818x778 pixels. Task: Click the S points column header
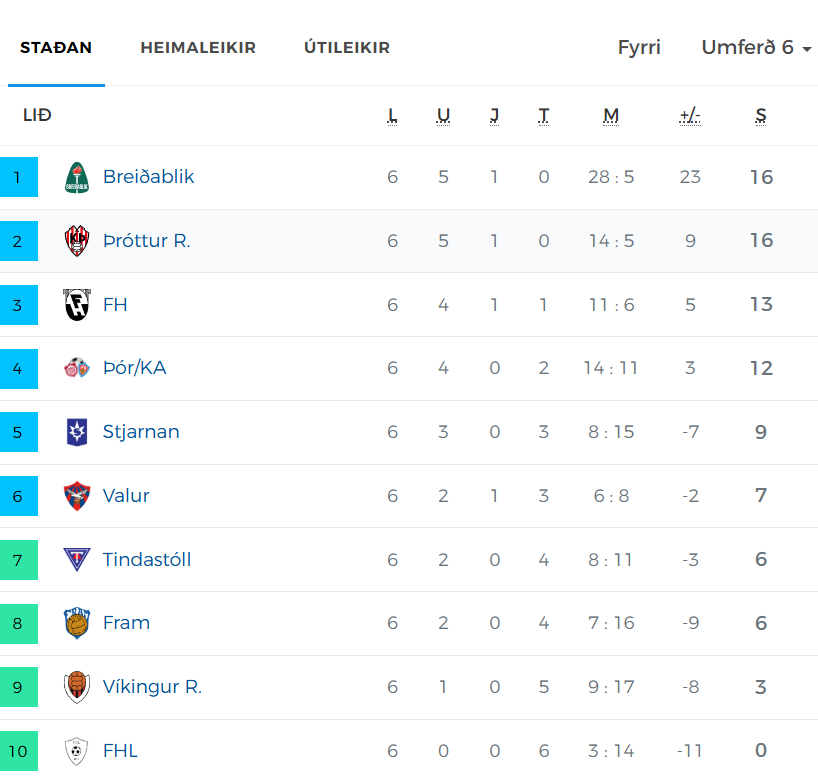tap(761, 115)
